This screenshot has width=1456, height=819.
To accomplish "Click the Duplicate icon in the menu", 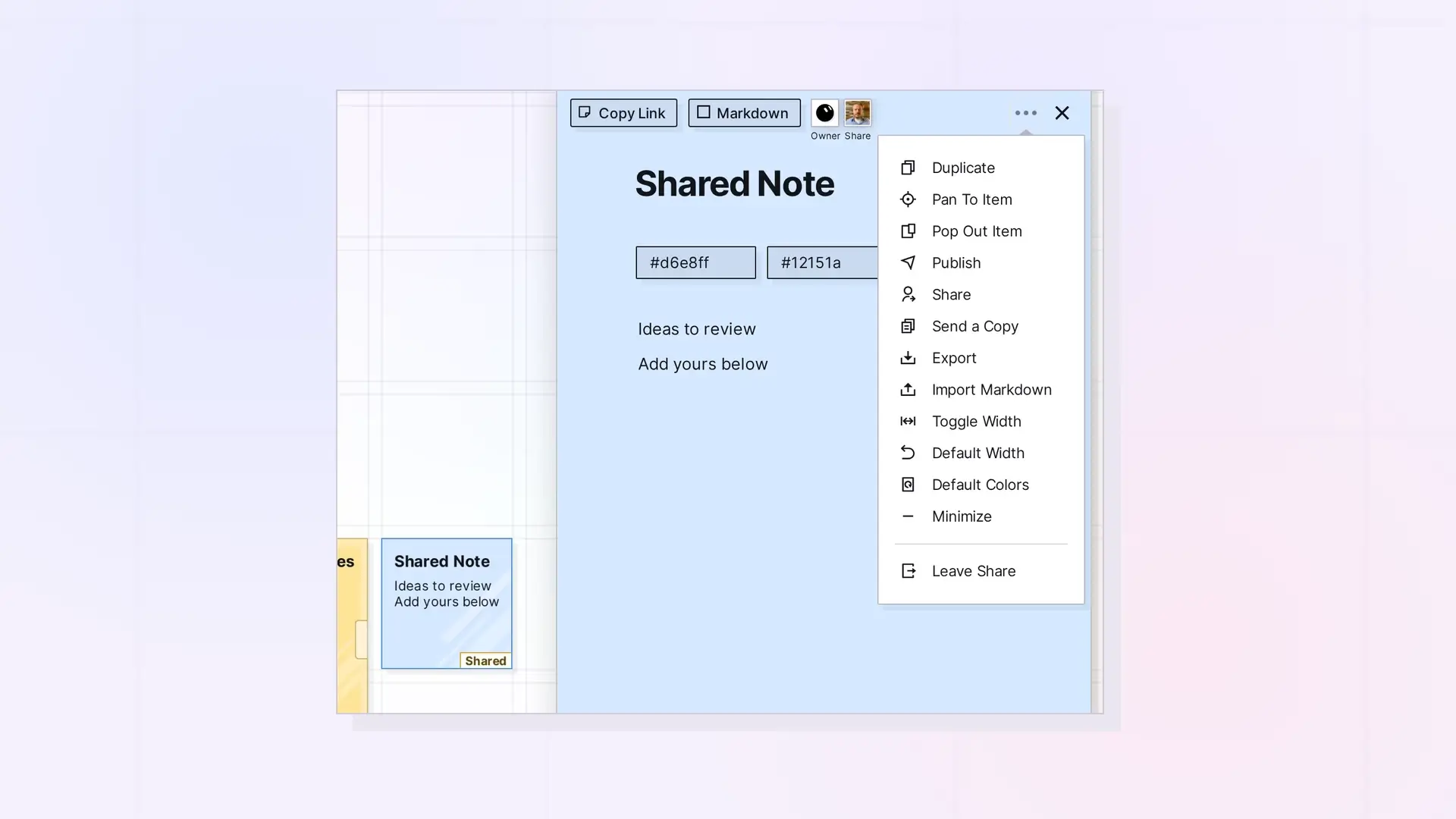I will tap(908, 168).
